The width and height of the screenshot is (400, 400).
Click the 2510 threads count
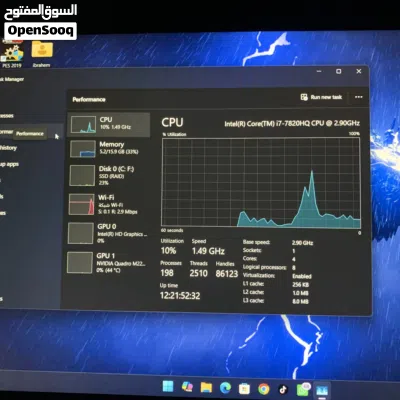pyautogui.click(x=199, y=273)
